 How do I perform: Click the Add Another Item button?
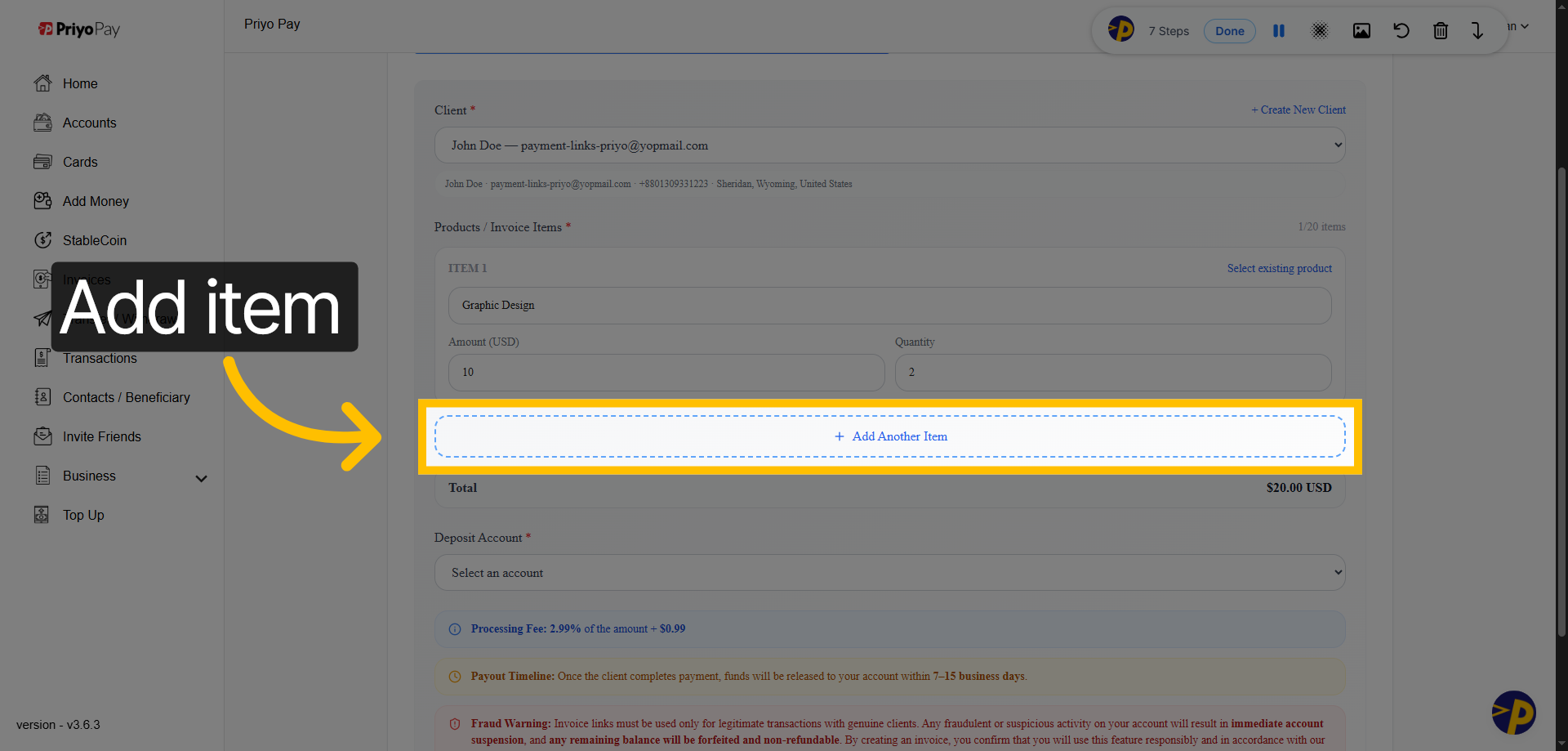[889, 436]
